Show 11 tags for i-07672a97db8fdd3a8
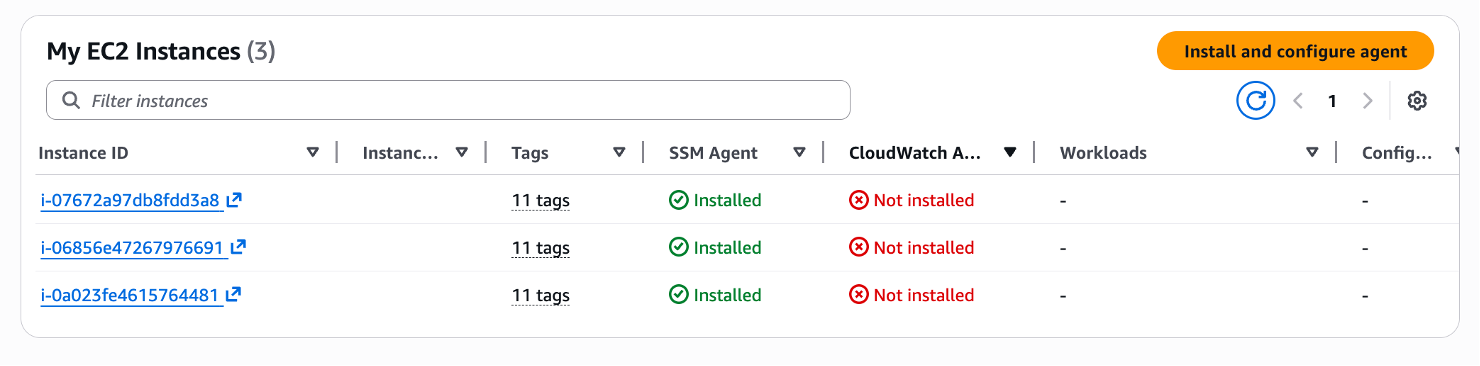Viewport: 1480px width, 366px height. [540, 200]
